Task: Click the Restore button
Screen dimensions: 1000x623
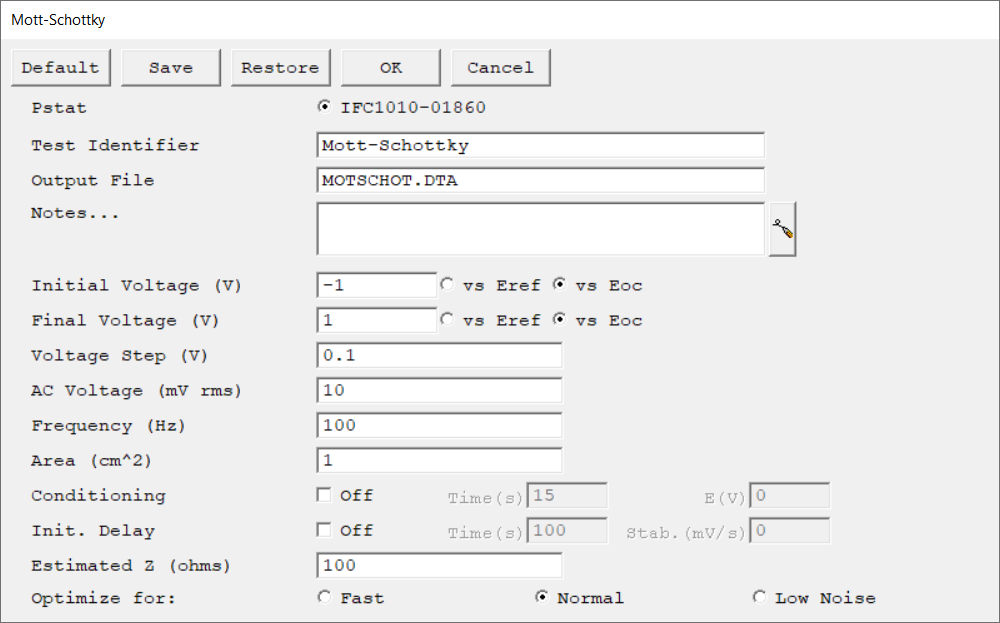Action: point(281,68)
